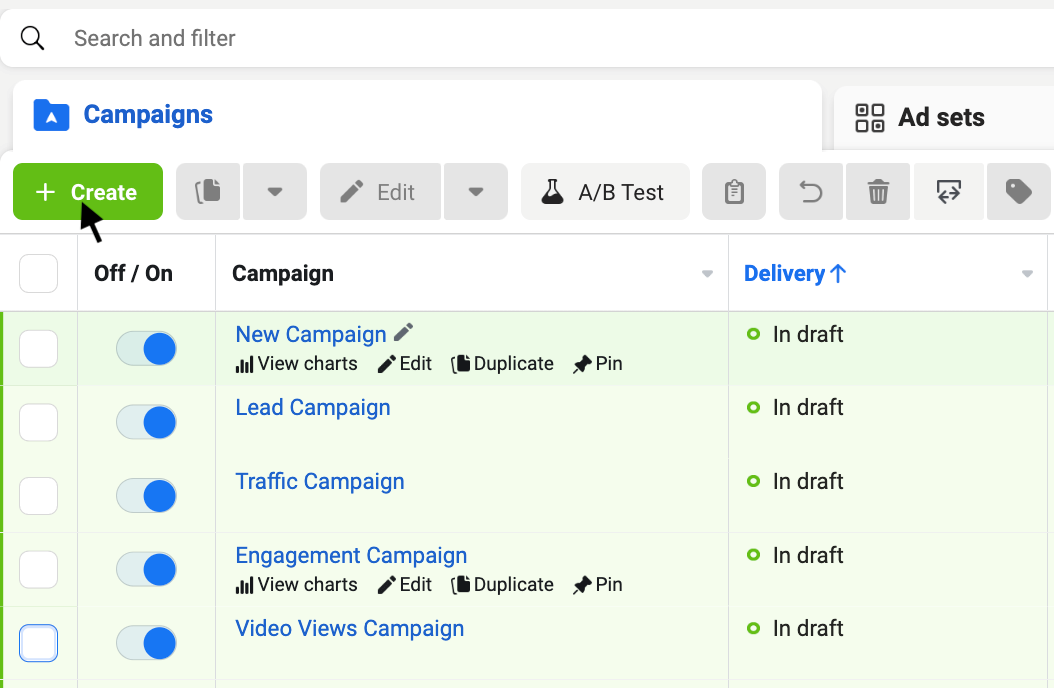This screenshot has width=1054, height=688.
Task: Switch to the Ad sets tab
Action: pos(944,118)
